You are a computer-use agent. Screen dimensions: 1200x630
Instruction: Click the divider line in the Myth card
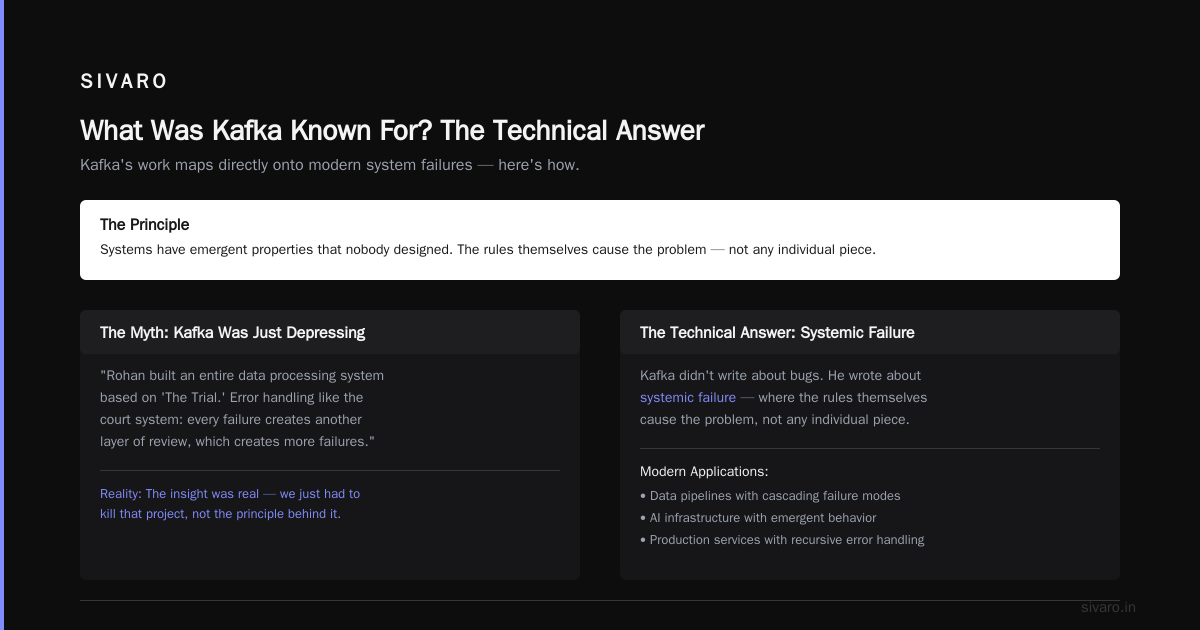pyautogui.click(x=330, y=470)
